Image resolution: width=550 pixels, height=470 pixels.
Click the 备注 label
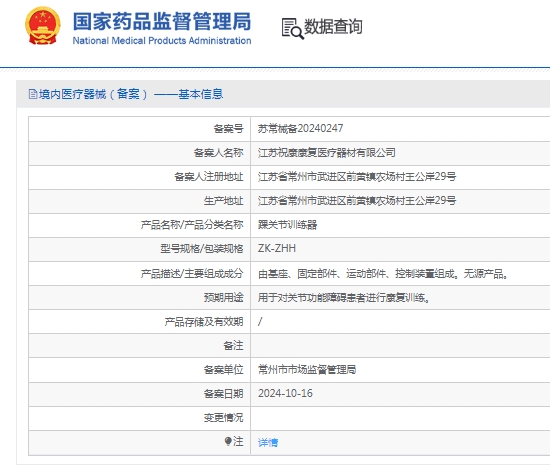point(233,345)
